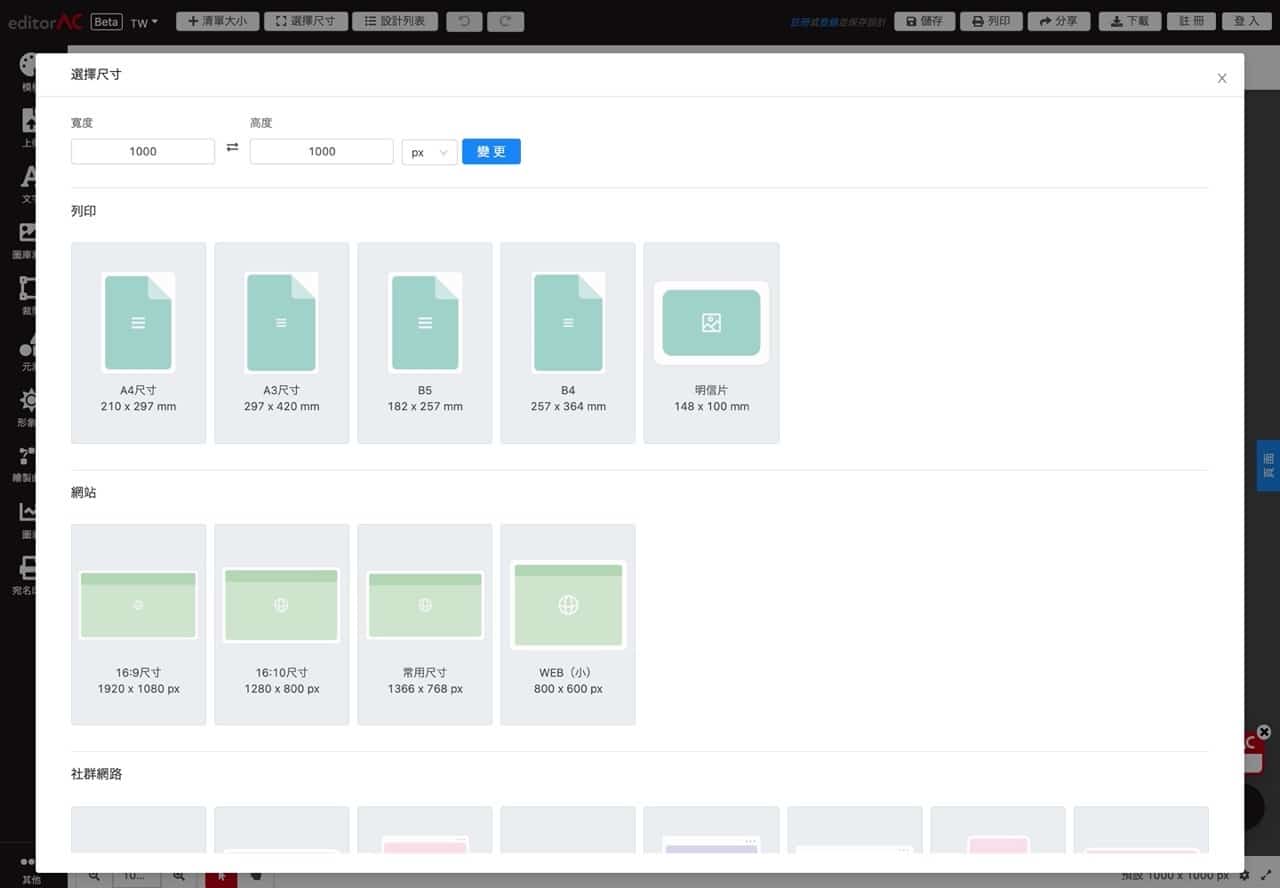Close the 選擇尺寸 dialog with the X
Image resolution: width=1280 pixels, height=888 pixels.
(1222, 78)
